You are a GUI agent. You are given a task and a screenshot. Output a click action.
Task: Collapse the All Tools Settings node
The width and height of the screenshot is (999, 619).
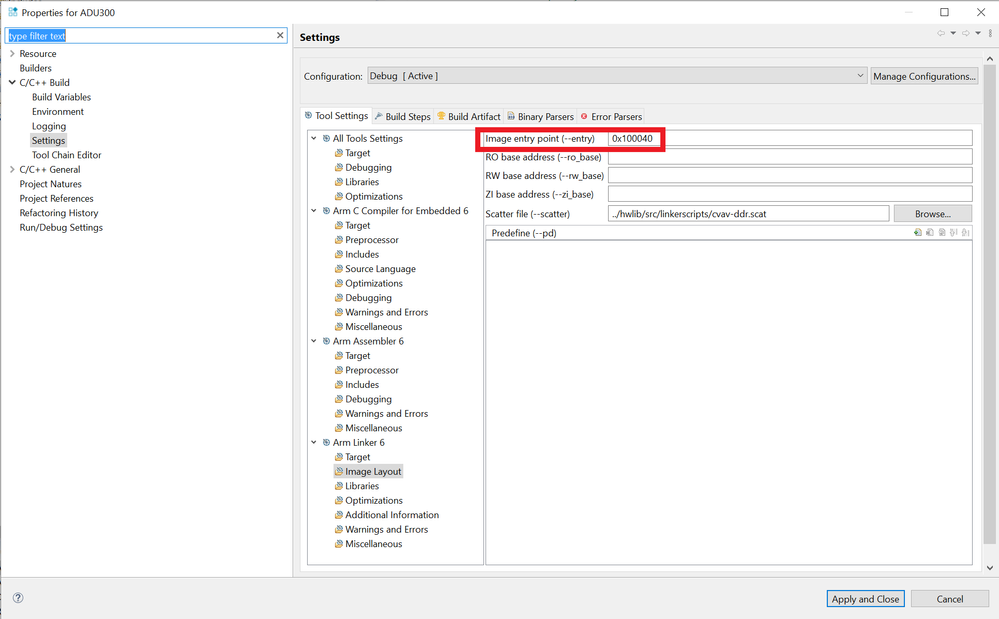point(313,138)
